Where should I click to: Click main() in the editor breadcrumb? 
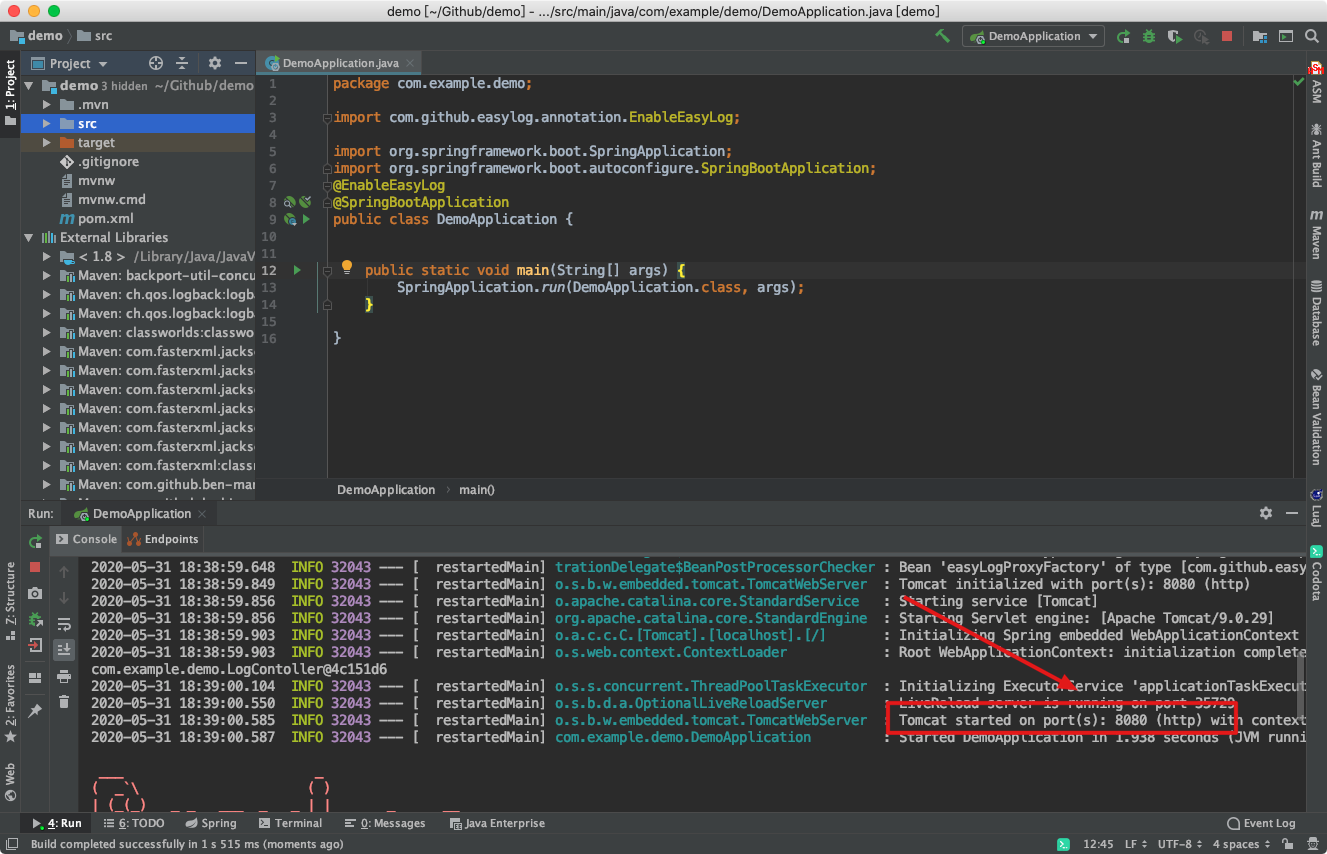477,490
